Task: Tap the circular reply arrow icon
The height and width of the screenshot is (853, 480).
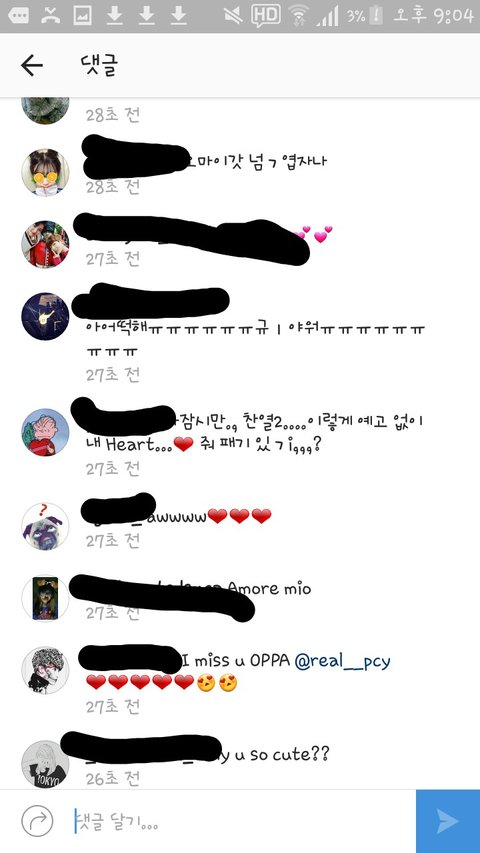Action: 38,821
